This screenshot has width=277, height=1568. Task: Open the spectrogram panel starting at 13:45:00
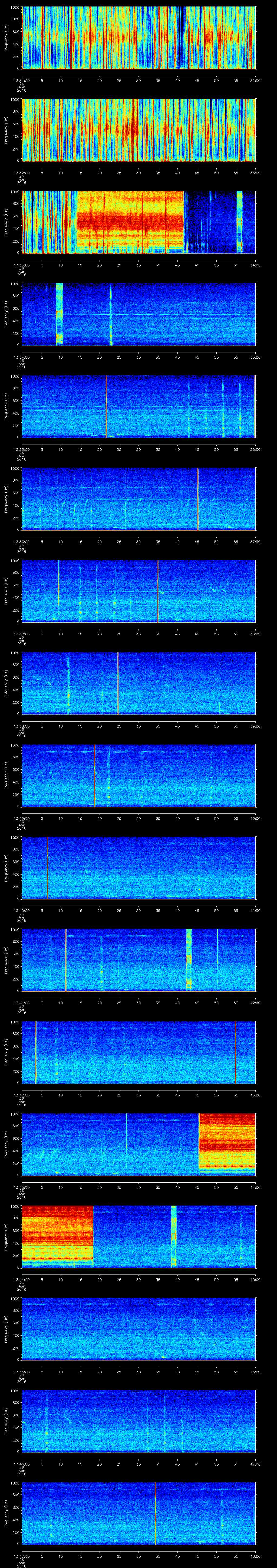[x=139, y=1329]
